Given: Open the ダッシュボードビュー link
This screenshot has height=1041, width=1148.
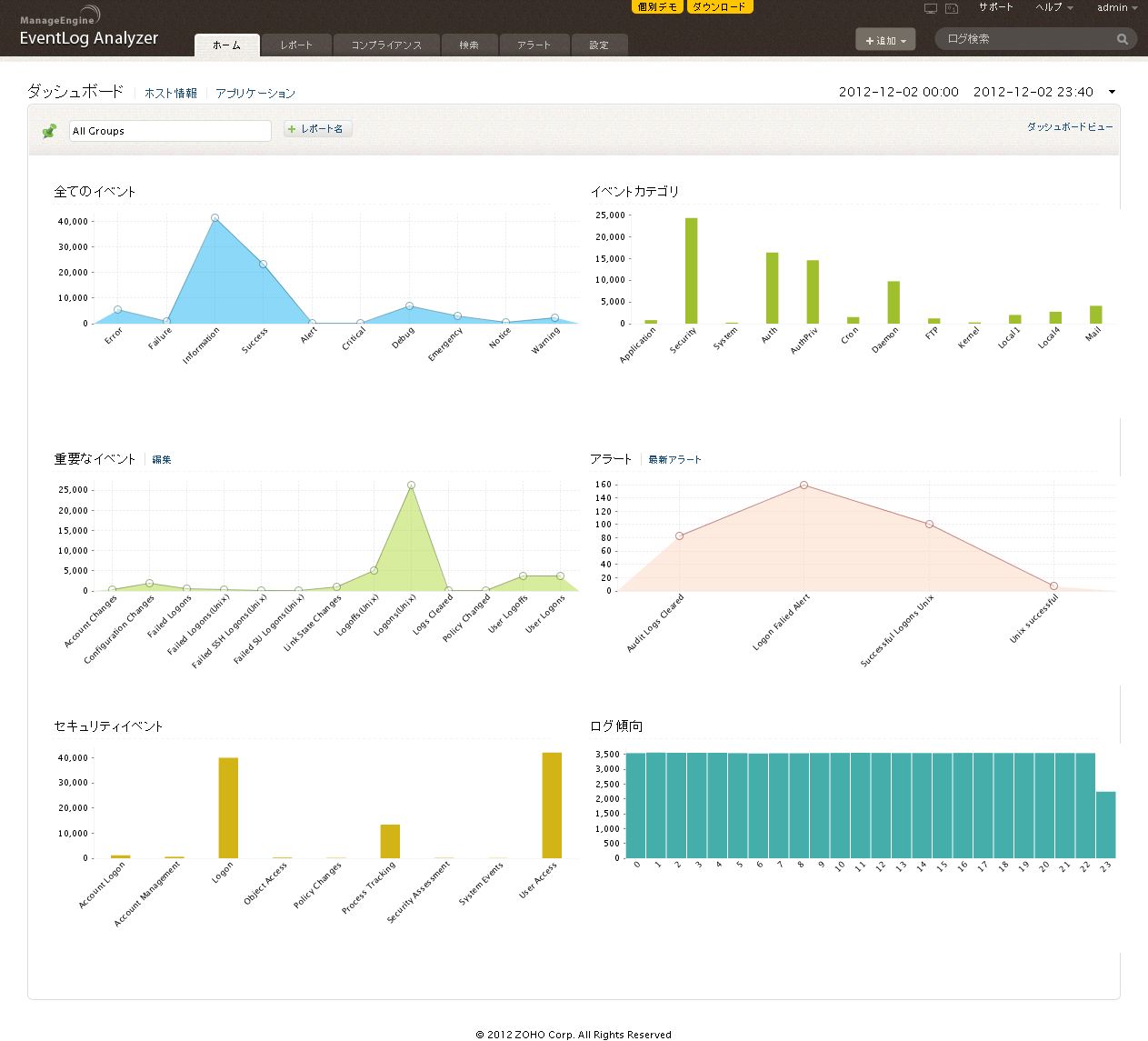Looking at the screenshot, I should click(x=1069, y=127).
